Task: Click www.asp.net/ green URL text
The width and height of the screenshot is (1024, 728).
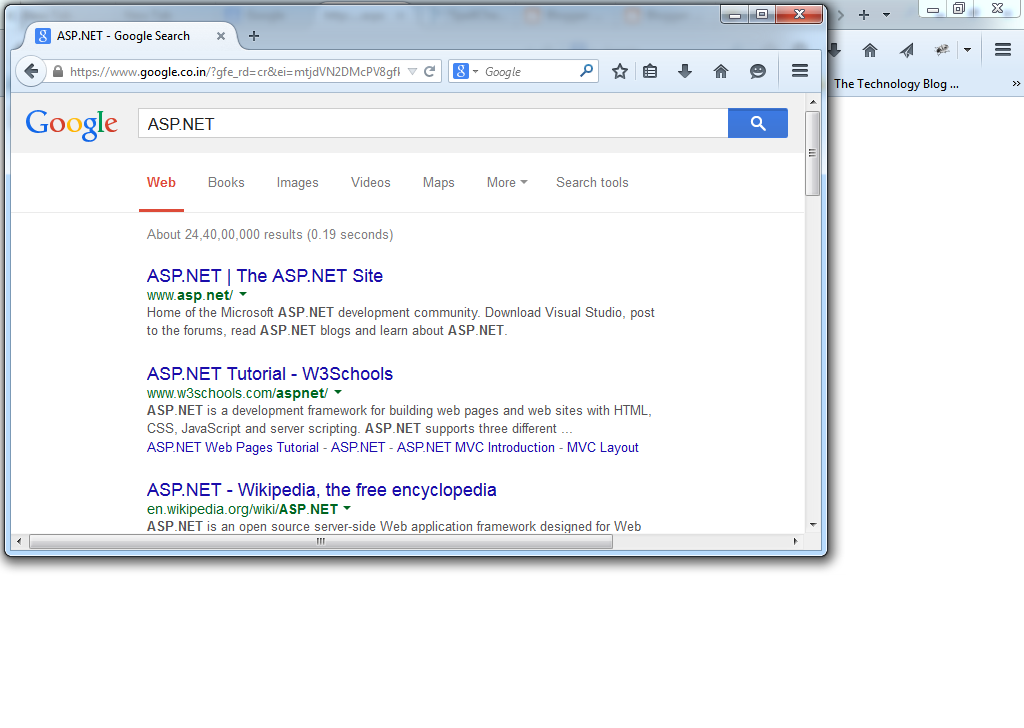Action: point(190,295)
